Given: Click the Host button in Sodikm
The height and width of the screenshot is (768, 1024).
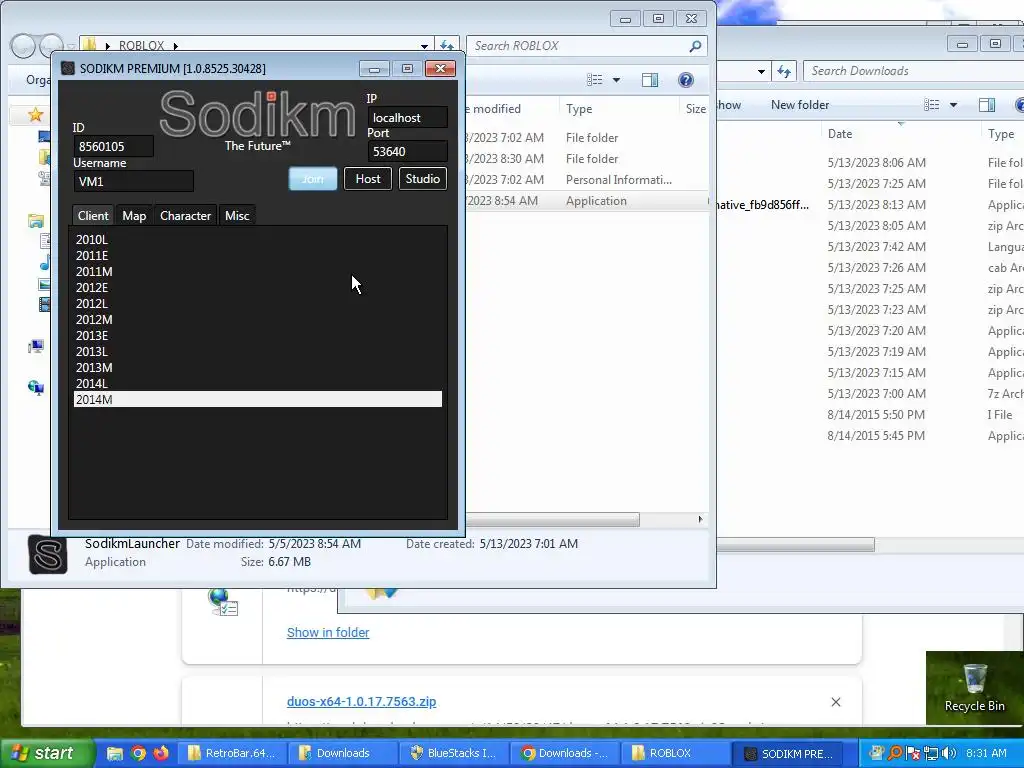Looking at the screenshot, I should pos(368,178).
